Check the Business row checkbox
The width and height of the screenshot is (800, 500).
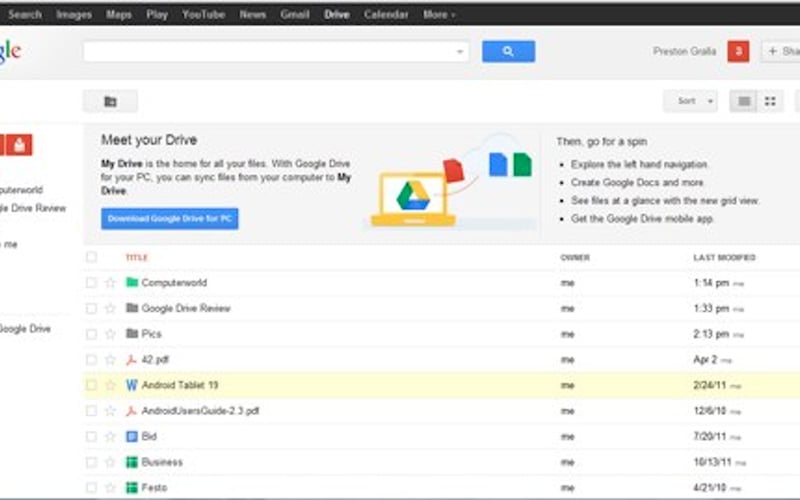point(91,462)
